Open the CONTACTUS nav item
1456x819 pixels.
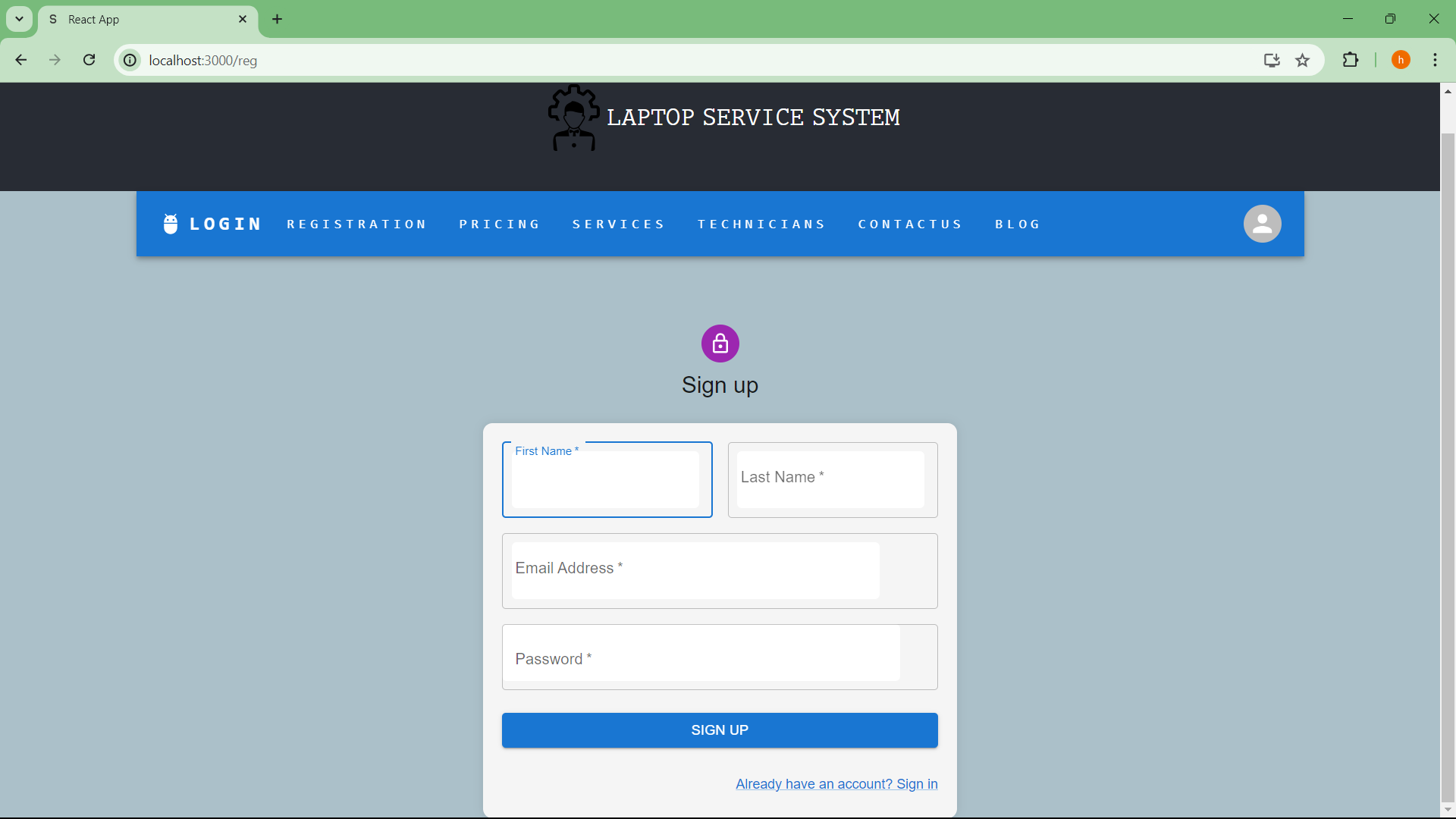[x=910, y=224]
